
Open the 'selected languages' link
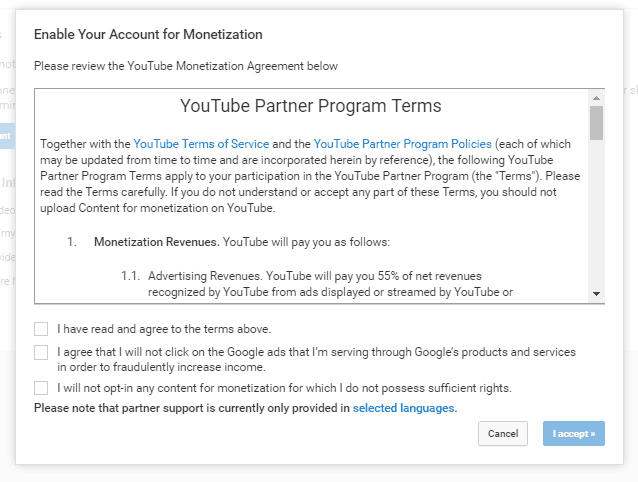coord(403,408)
